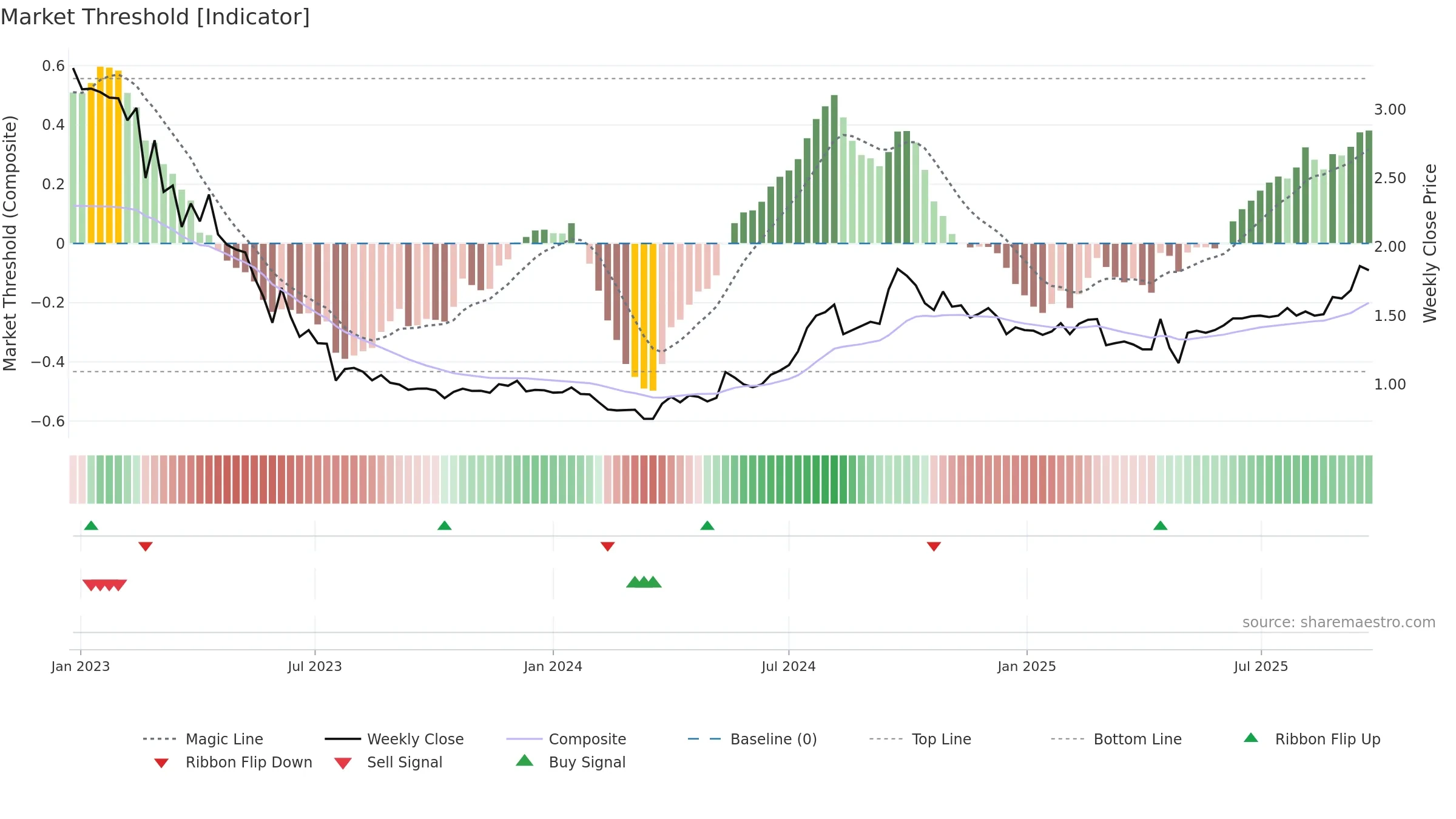1456x819 pixels.
Task: Toggle the Weekly Close legend entry
Action: pyautogui.click(x=394, y=739)
